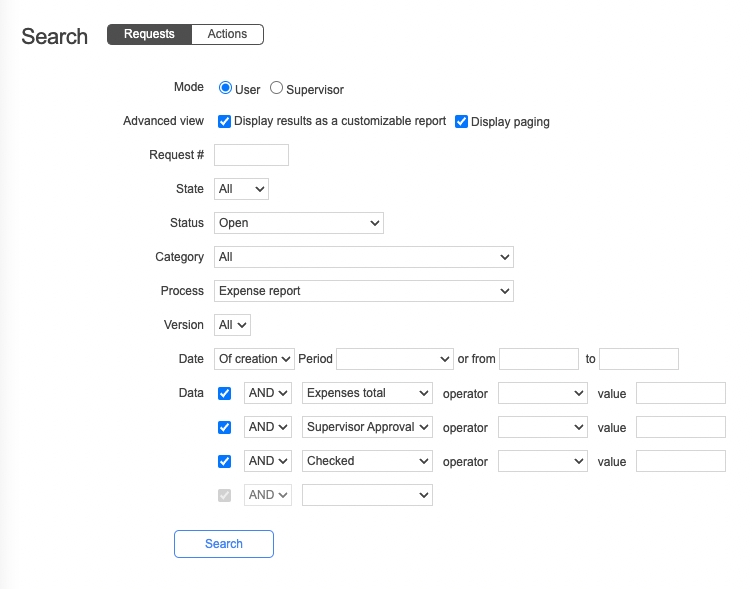Toggle the Display paging checkbox
The height and width of the screenshot is (589, 752).
pos(461,122)
